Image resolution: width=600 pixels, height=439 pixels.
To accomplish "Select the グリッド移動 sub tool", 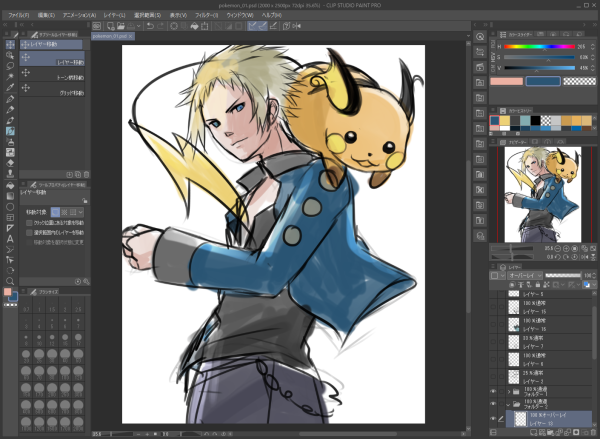I will (x=52, y=89).
